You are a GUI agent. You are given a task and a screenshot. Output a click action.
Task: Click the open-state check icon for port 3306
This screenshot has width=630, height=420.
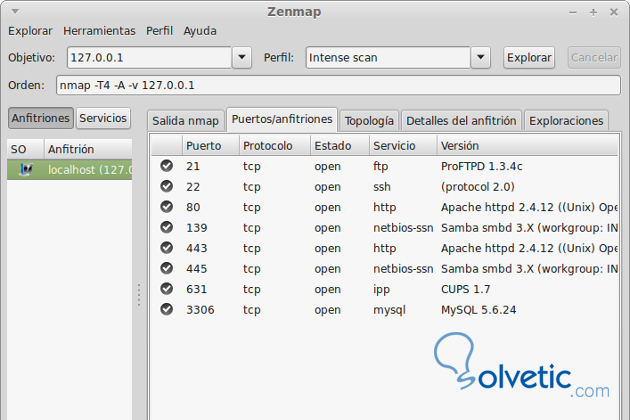tap(166, 309)
